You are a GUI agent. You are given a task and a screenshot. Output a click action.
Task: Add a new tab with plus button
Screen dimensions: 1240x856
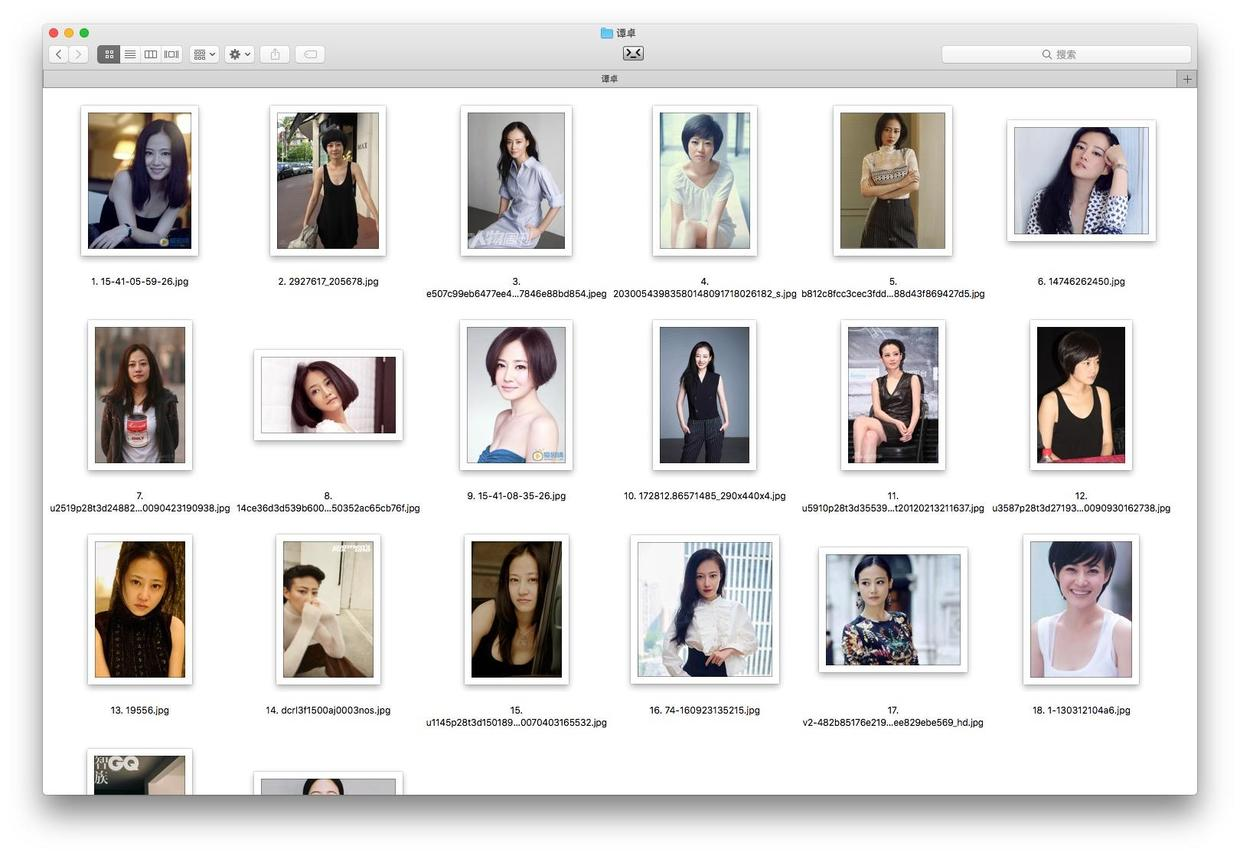(x=1187, y=79)
